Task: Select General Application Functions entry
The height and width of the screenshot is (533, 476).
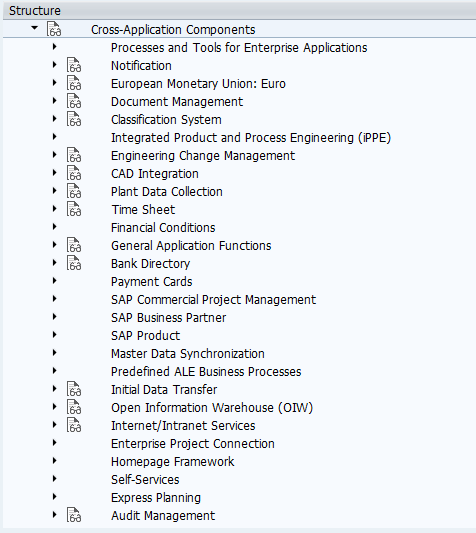Action: 191,246
